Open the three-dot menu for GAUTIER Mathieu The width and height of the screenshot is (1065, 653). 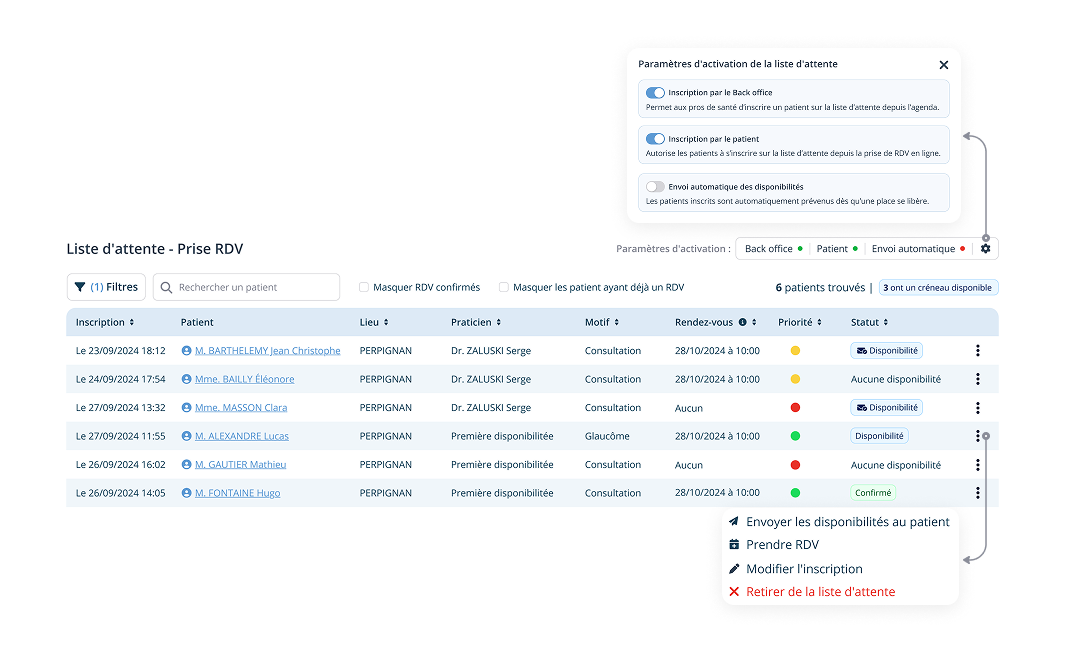point(977,465)
